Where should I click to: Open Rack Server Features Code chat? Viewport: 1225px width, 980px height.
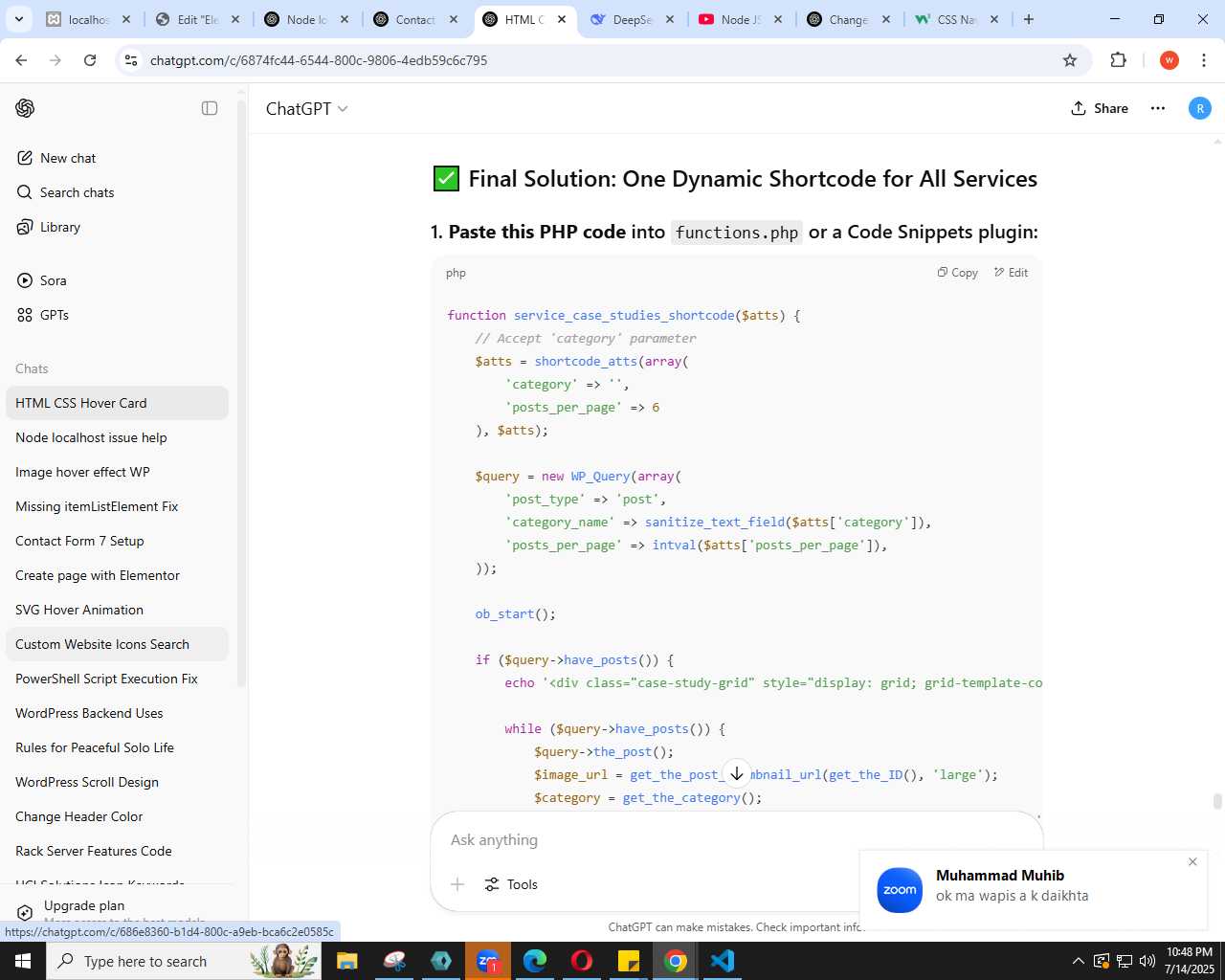click(117, 851)
